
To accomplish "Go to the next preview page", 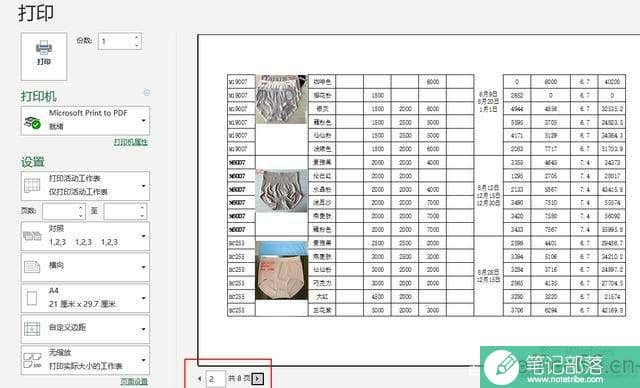I will [257, 379].
